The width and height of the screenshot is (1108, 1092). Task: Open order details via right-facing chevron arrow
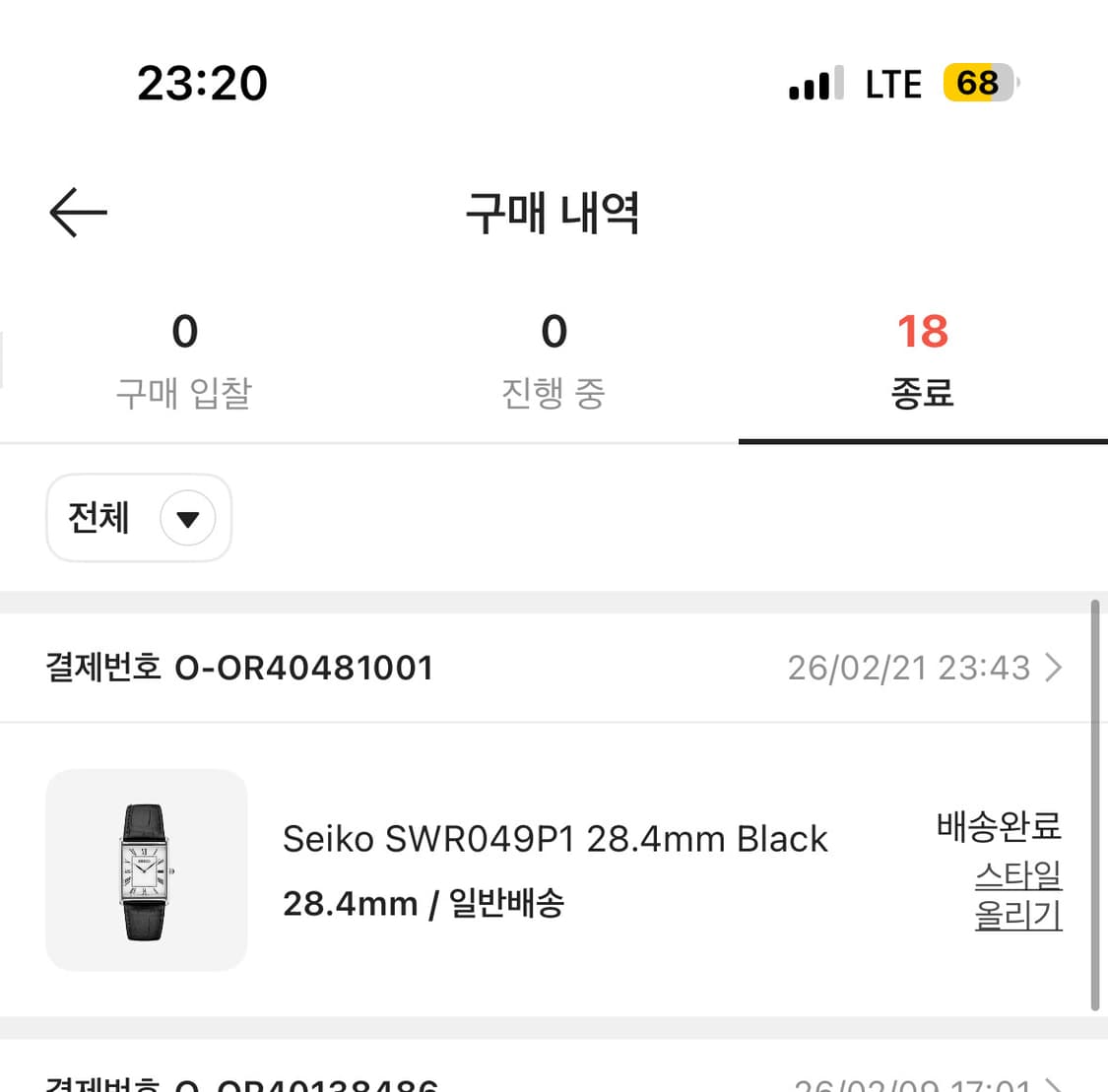pyautogui.click(x=1054, y=668)
